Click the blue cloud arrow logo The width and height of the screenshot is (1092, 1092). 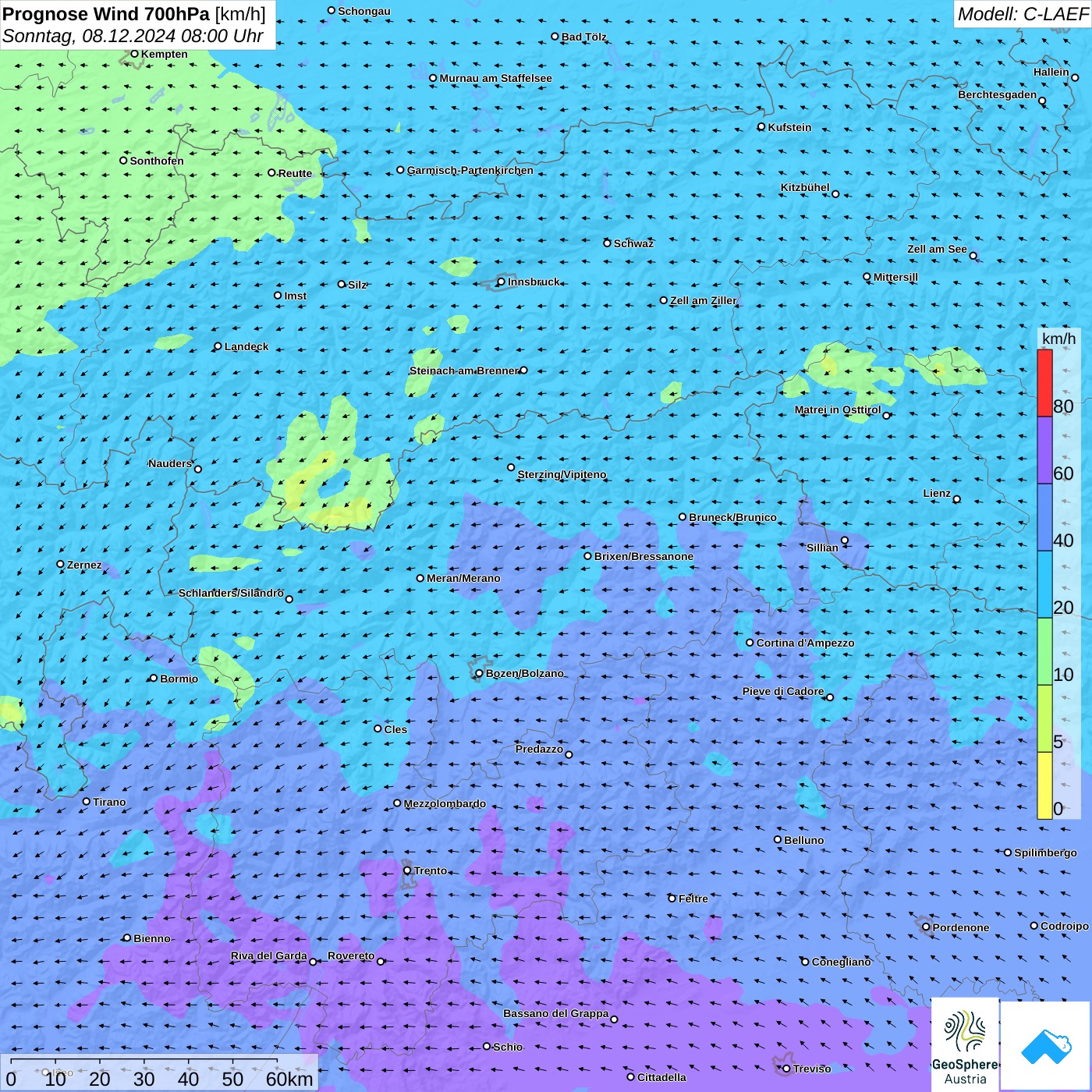[1046, 1046]
